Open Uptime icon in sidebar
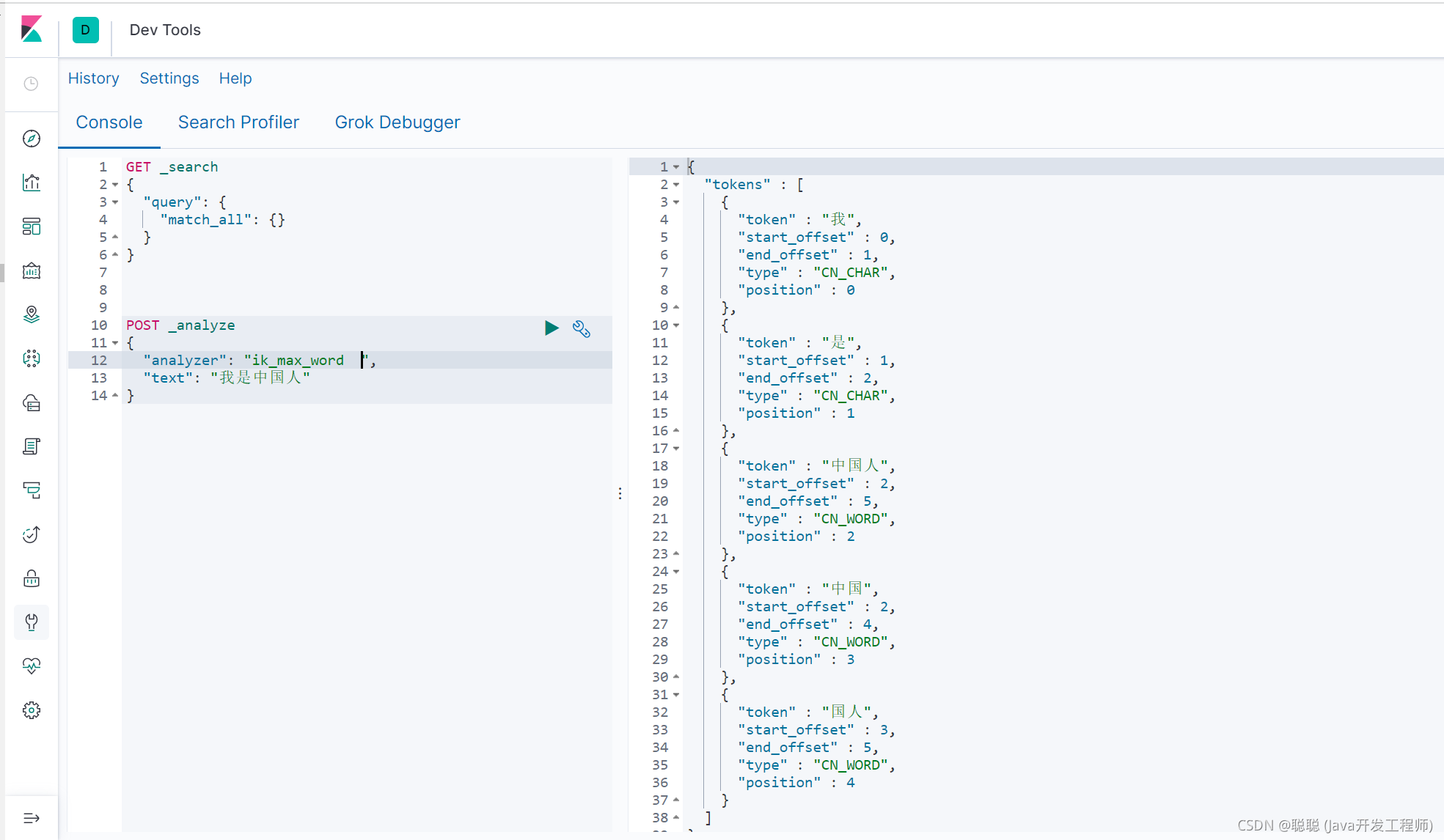Screen dimensions: 1444x840 [x=32, y=534]
